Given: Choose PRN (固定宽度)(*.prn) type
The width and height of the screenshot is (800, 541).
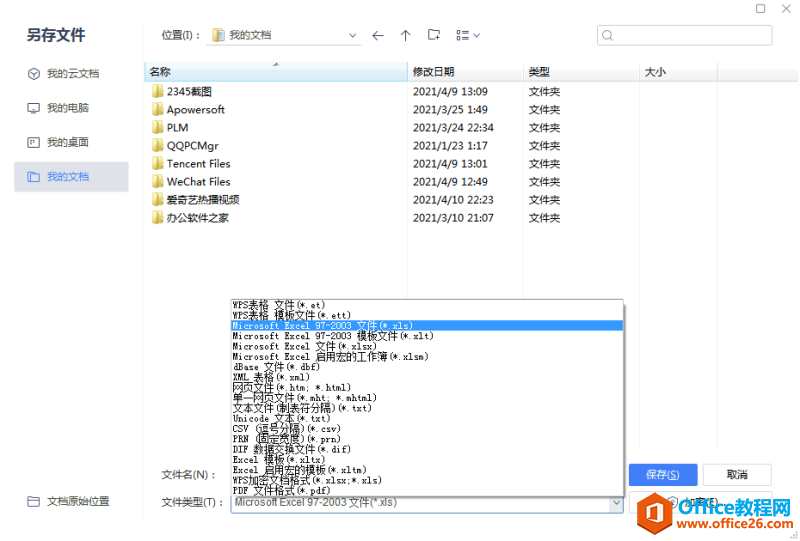Looking at the screenshot, I should click(427, 439).
